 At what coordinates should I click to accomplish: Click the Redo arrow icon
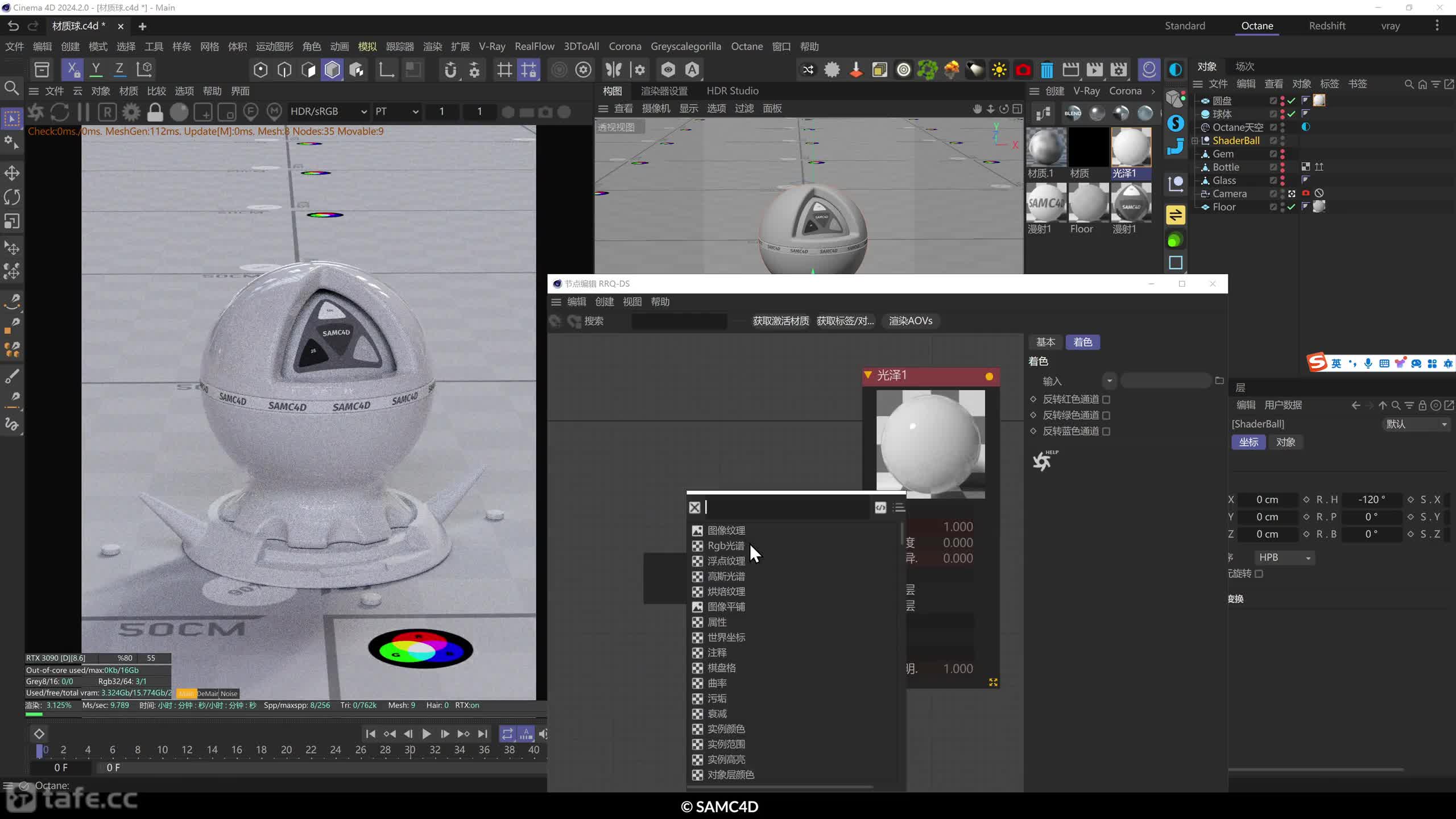pyautogui.click(x=34, y=26)
